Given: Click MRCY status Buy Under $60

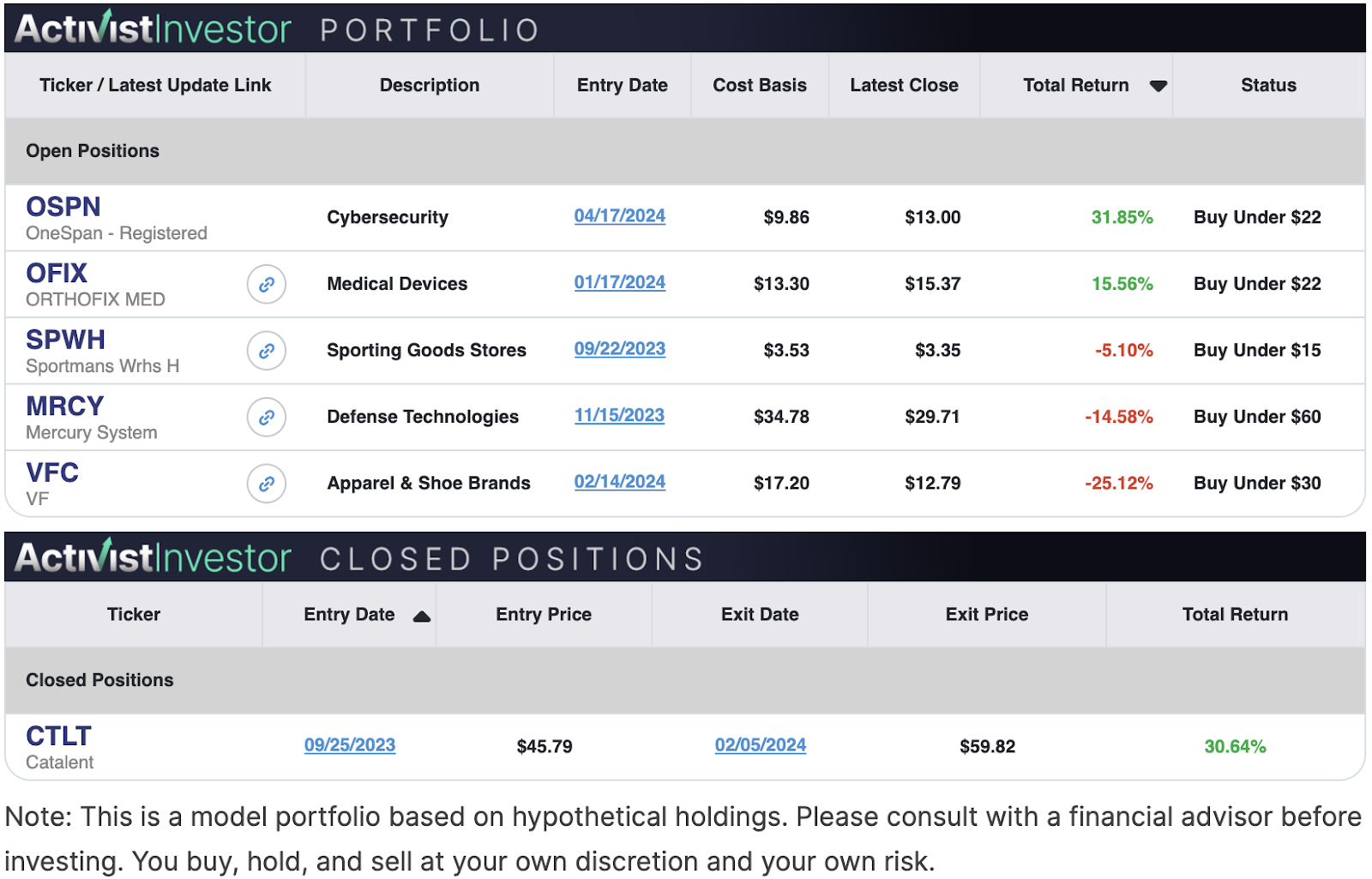Looking at the screenshot, I should 1257,417.
